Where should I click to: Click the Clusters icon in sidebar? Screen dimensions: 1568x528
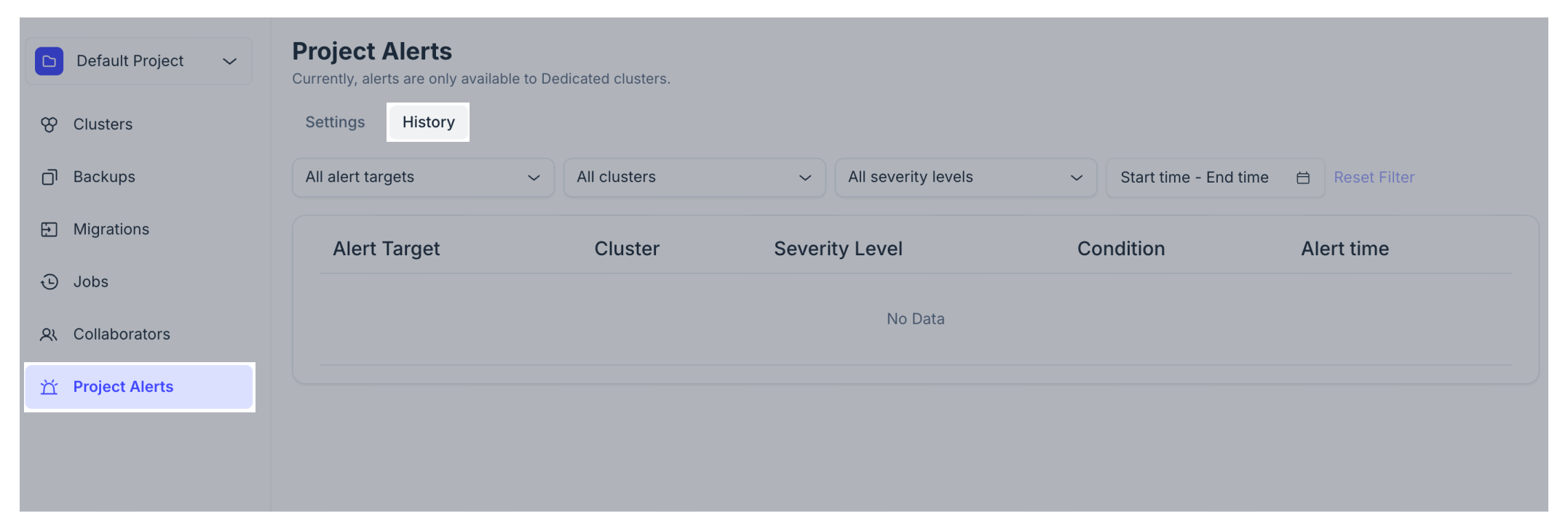(x=49, y=124)
